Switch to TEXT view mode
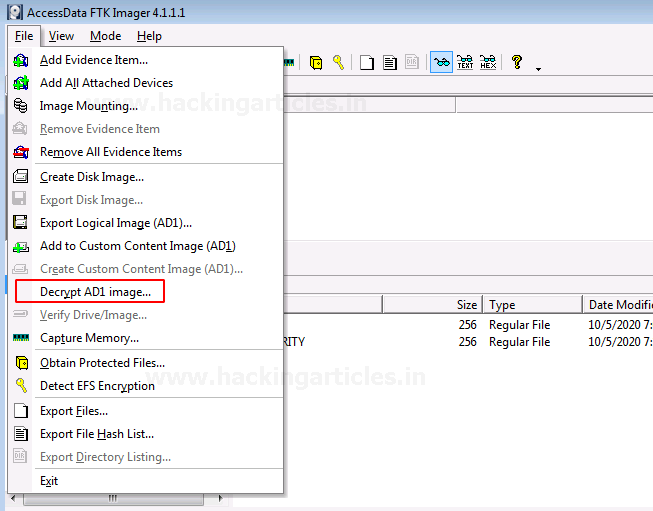Viewport: 653px width, 511px height. click(465, 62)
